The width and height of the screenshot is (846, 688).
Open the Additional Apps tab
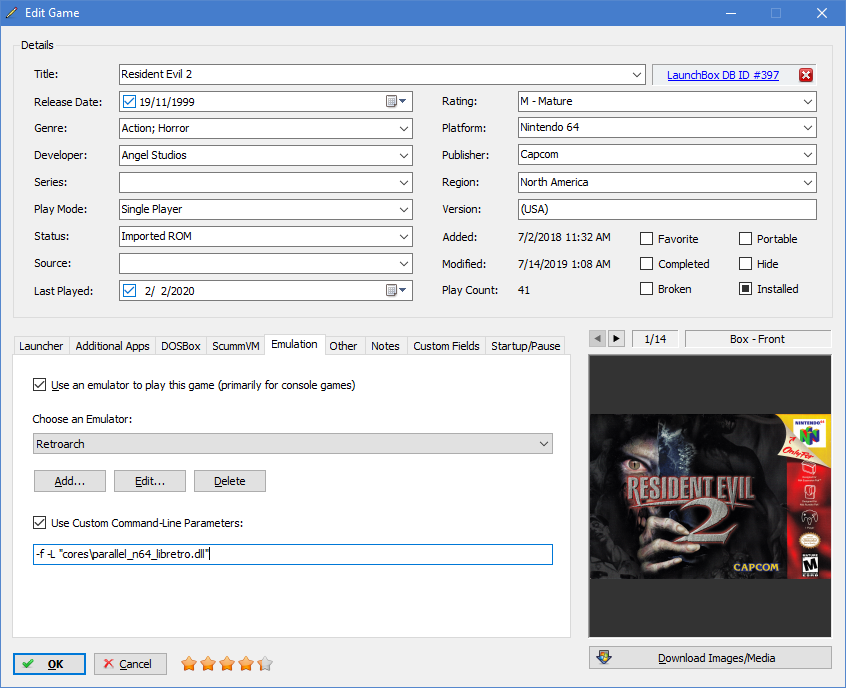[112, 346]
